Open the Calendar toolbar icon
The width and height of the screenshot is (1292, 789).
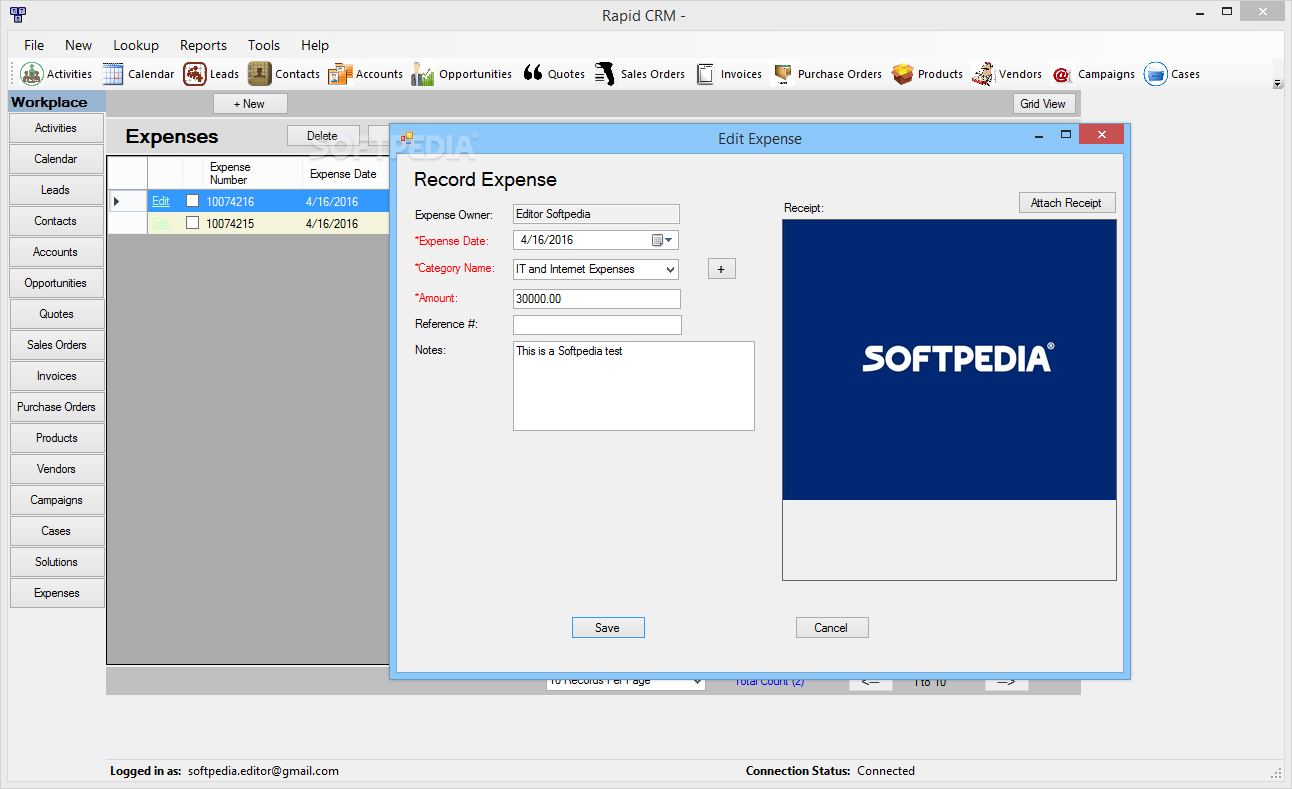138,74
